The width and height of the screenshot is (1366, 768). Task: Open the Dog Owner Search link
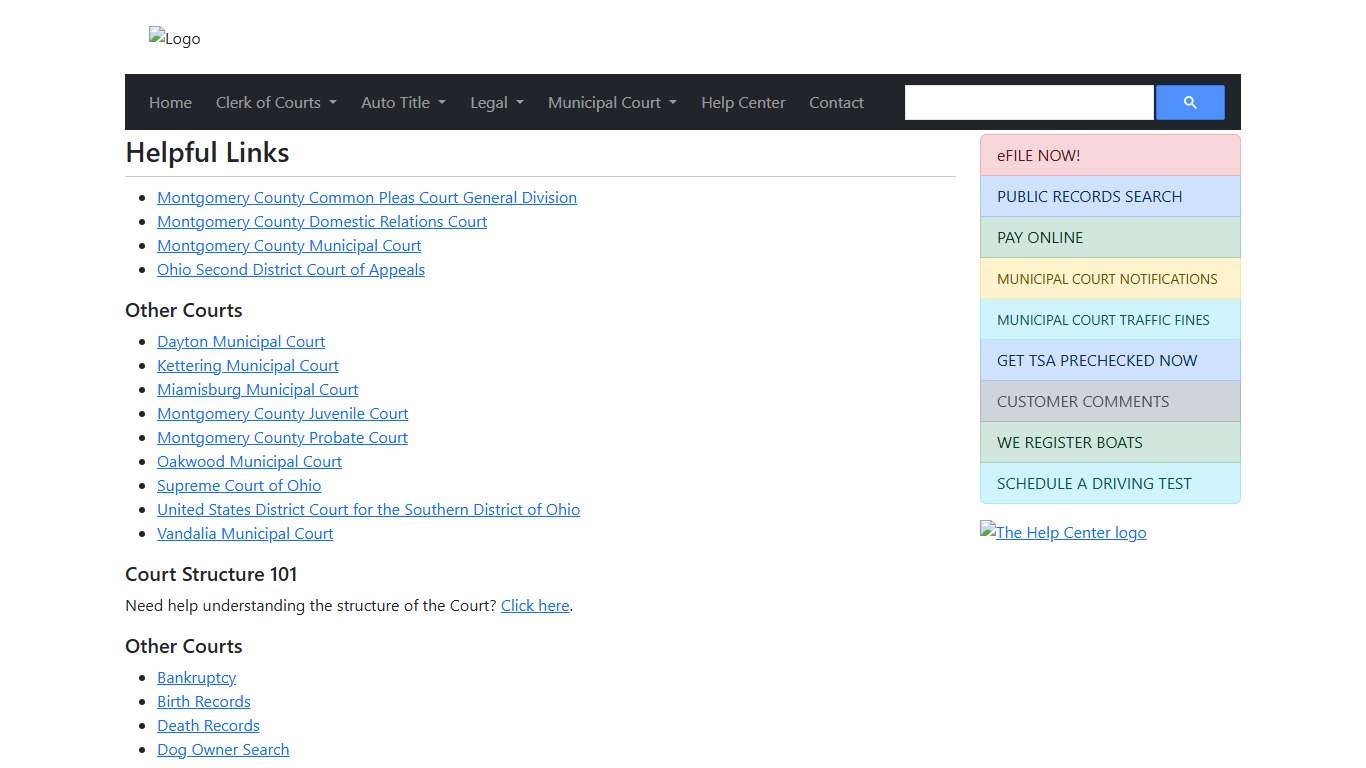[223, 750]
